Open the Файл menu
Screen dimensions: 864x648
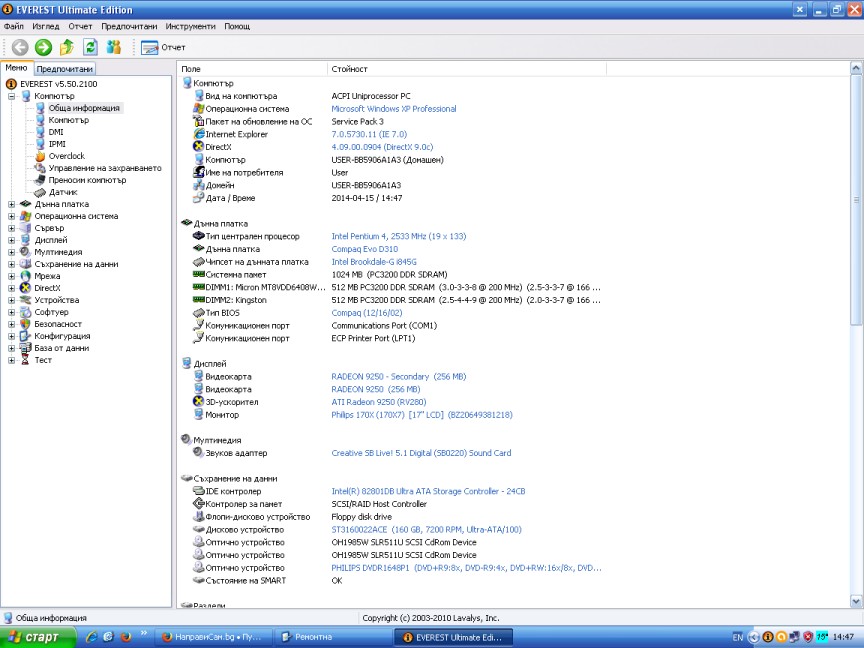tap(14, 26)
